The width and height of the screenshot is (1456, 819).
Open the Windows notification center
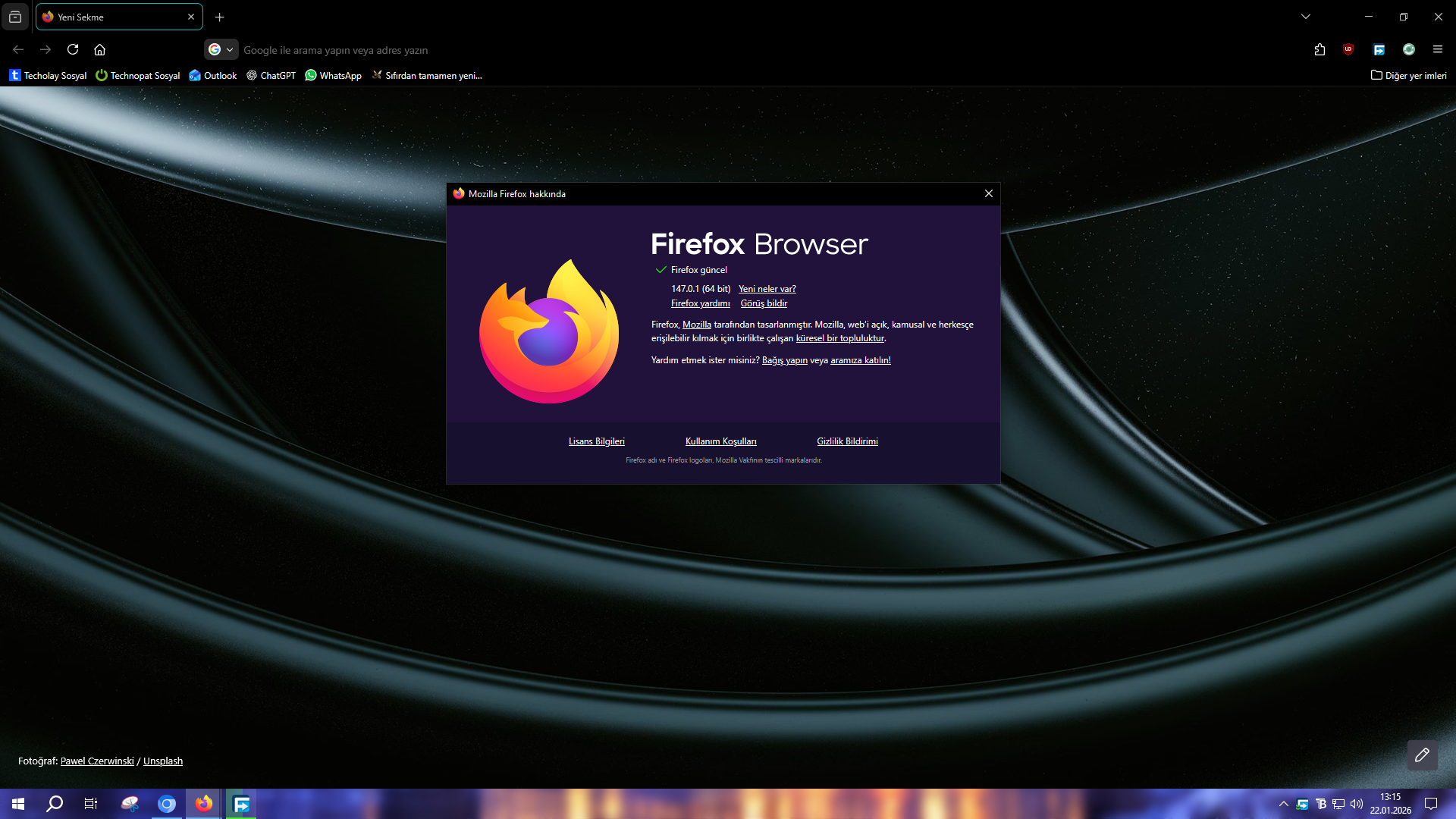1431,804
